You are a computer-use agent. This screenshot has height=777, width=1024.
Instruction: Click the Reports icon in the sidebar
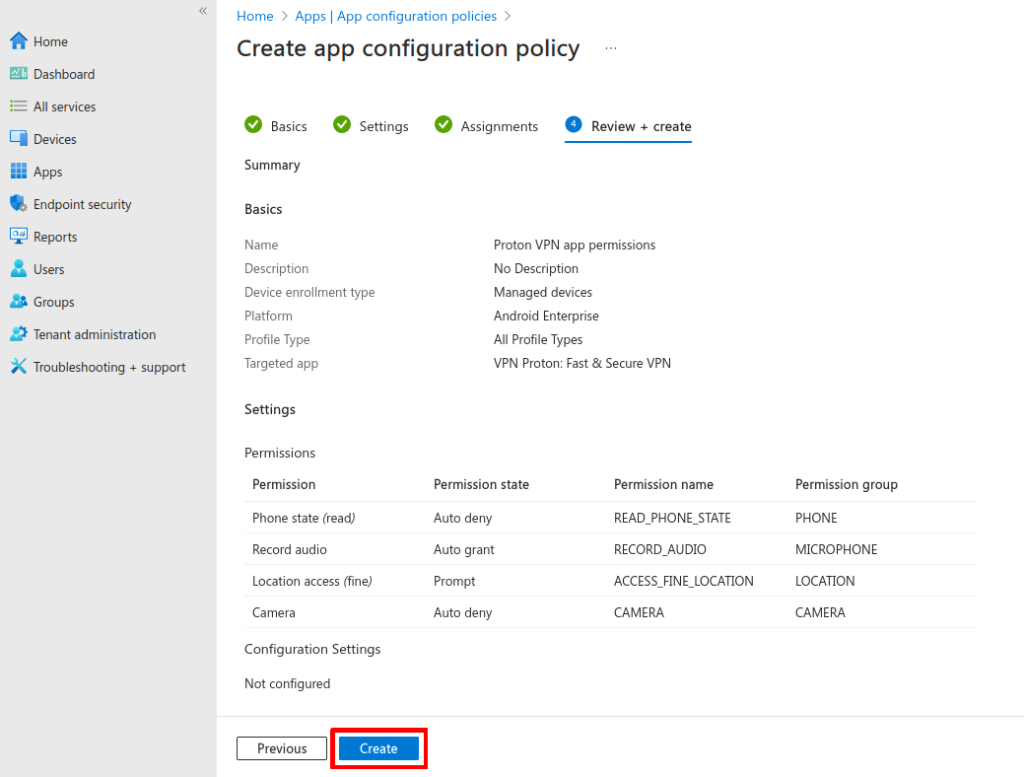point(18,236)
